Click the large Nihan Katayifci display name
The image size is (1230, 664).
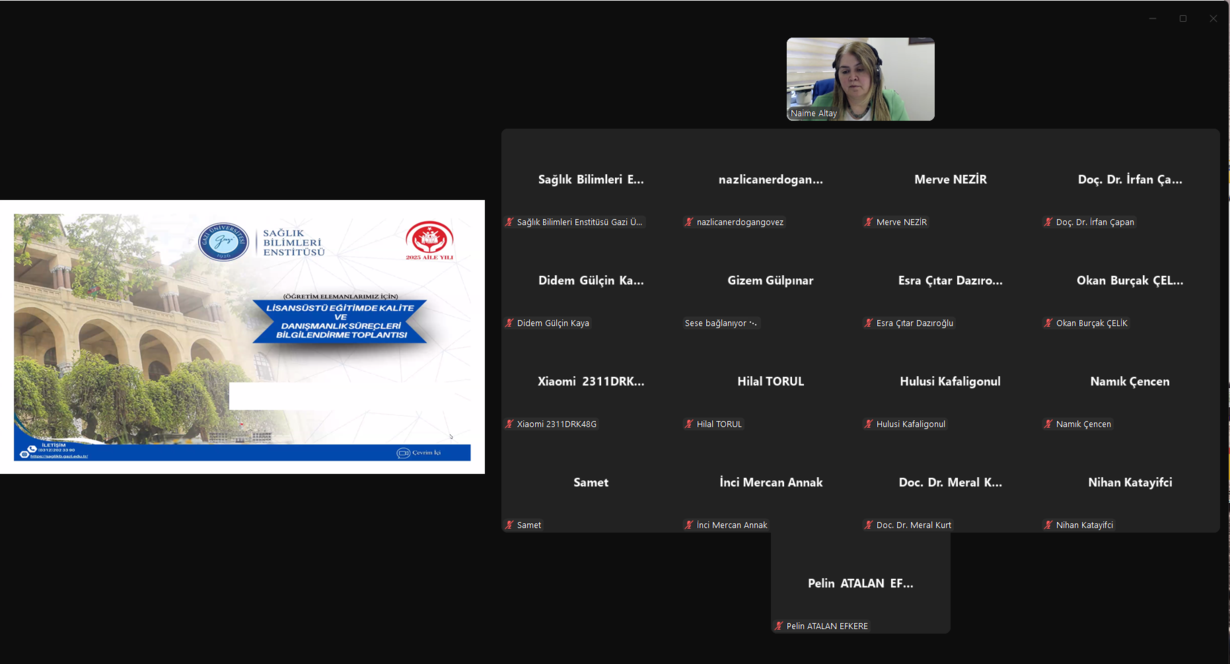click(x=1130, y=482)
